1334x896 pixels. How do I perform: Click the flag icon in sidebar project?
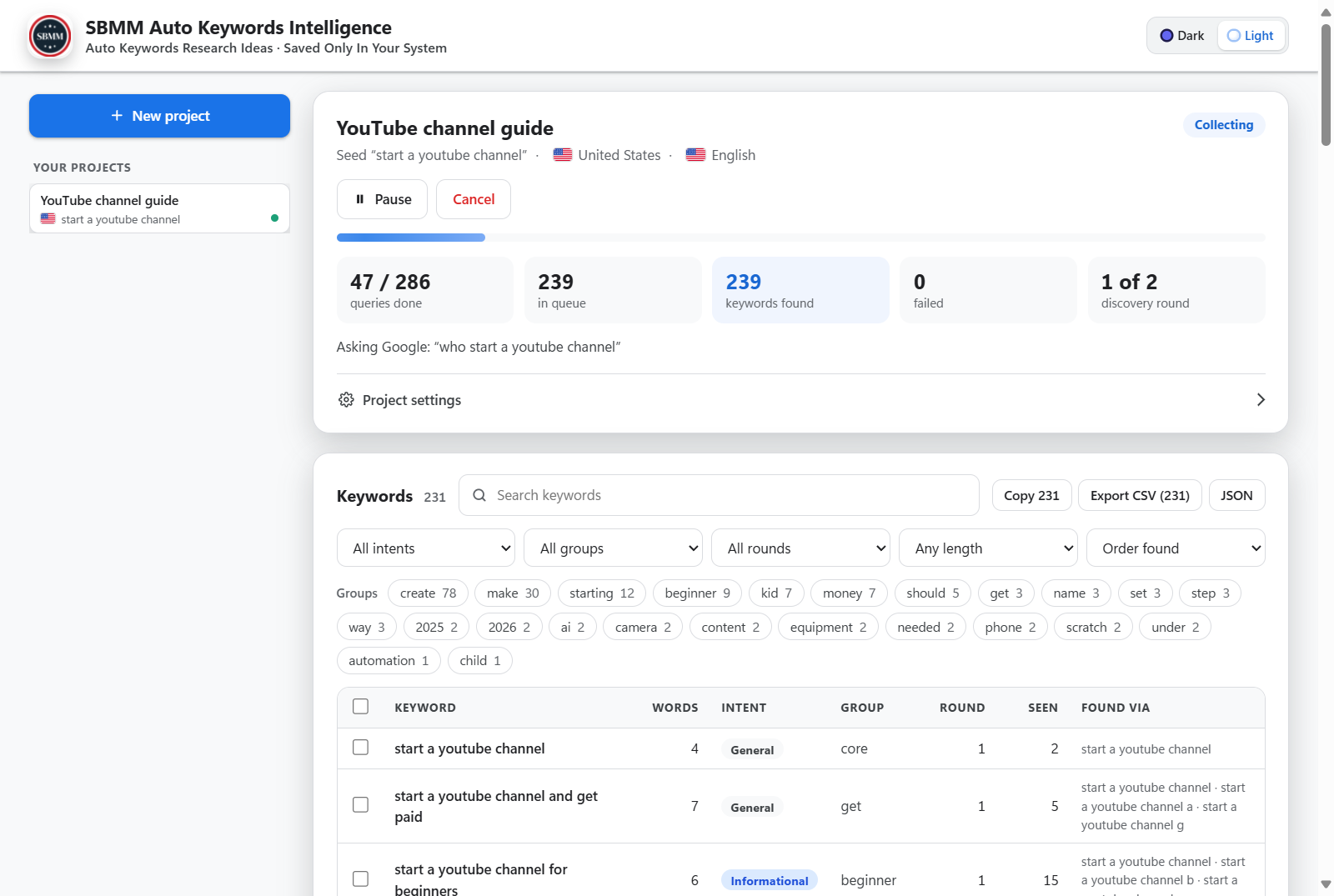48,219
